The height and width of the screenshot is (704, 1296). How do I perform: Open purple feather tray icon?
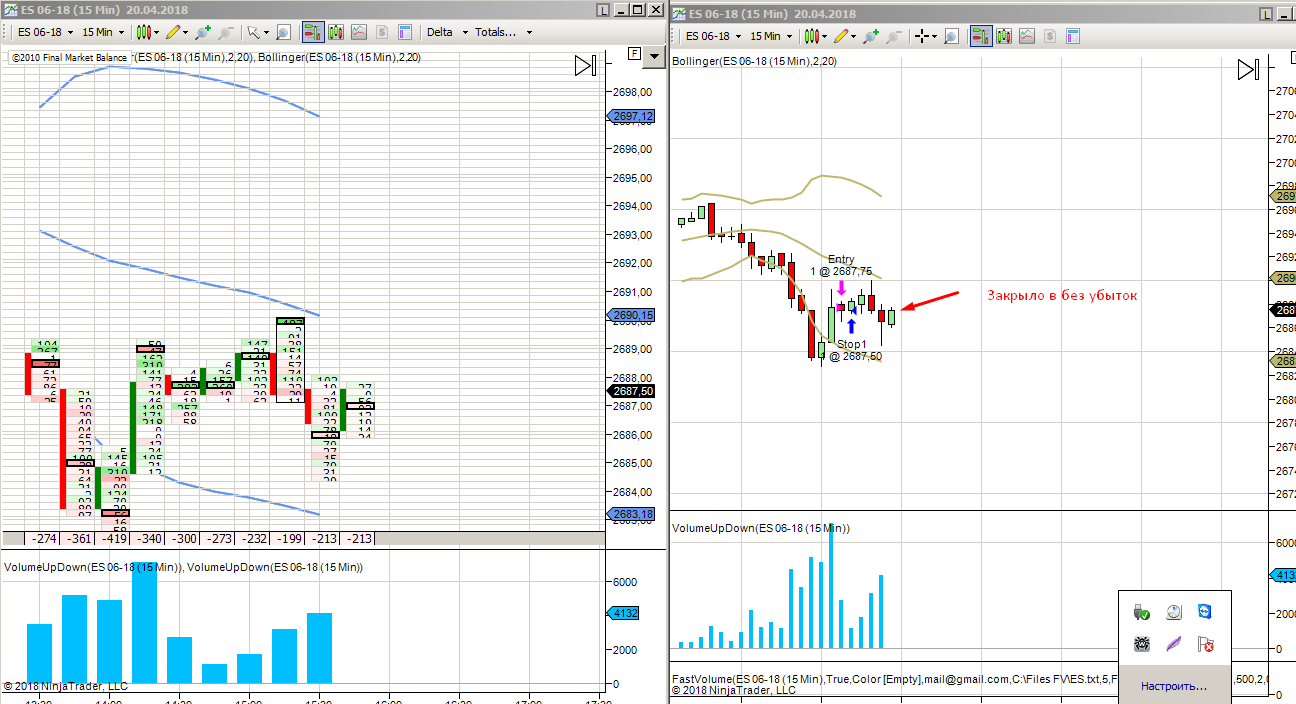coord(1174,644)
